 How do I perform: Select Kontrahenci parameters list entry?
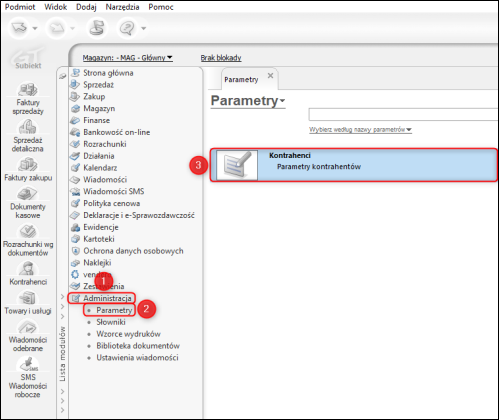354,165
